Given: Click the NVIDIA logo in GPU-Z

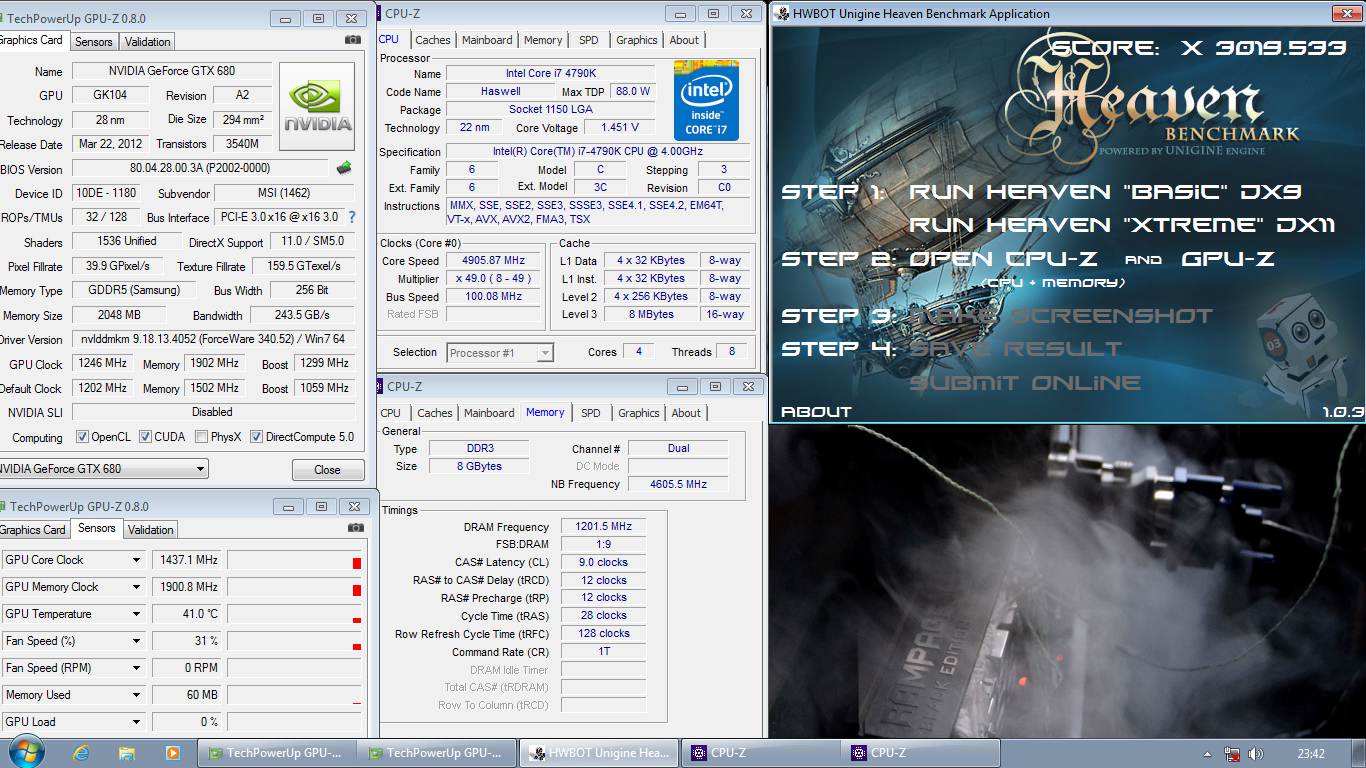Looking at the screenshot, I should [318, 107].
